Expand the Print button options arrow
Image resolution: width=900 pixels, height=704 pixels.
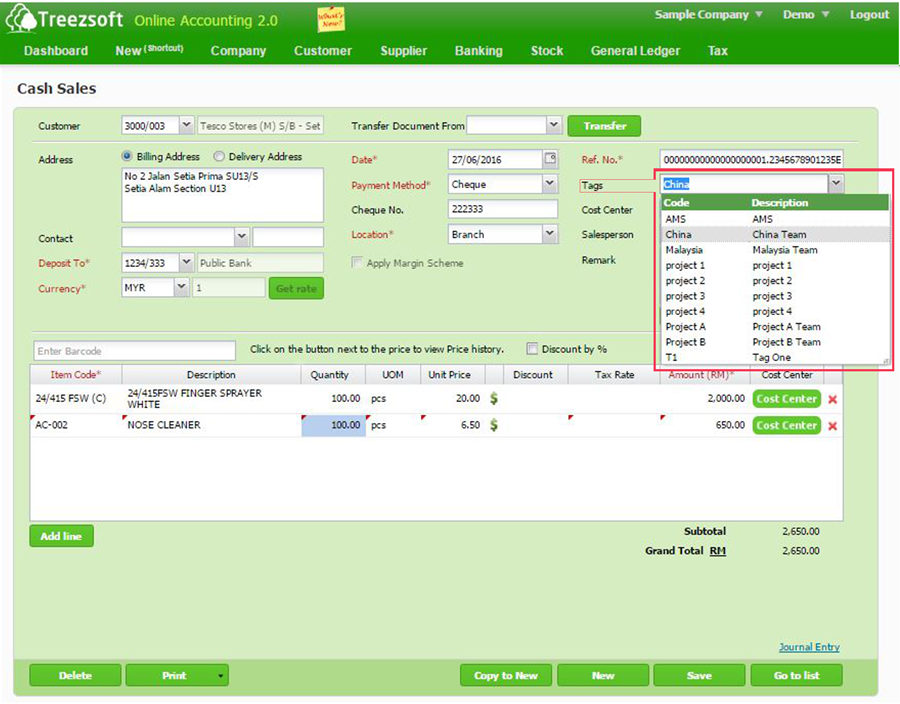pyautogui.click(x=218, y=675)
